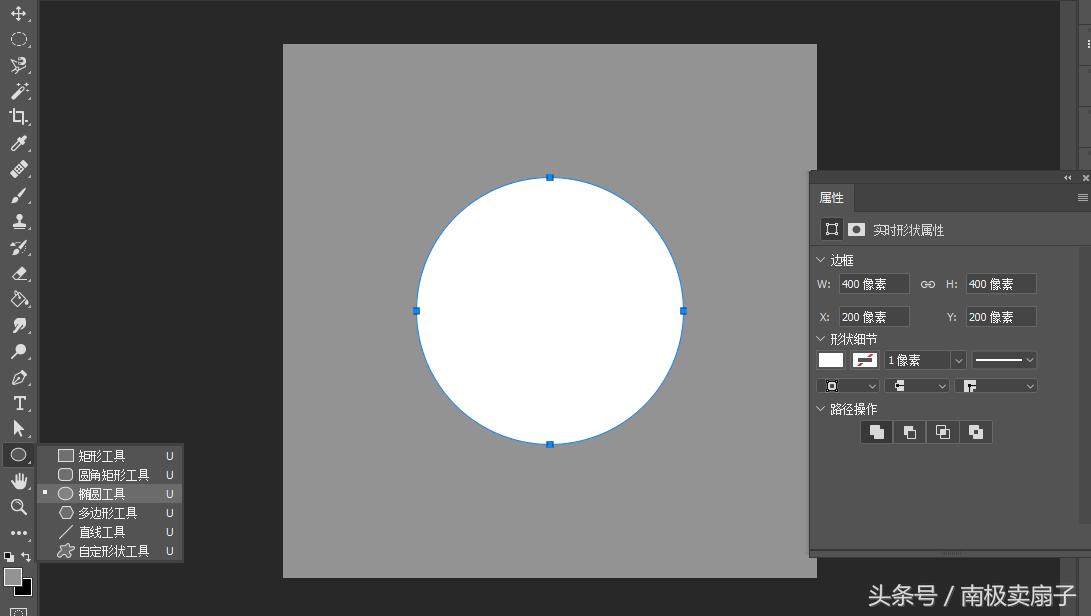Open the stroke width dropdown arrow
Viewport: 1091px width, 616px height.
coord(958,360)
